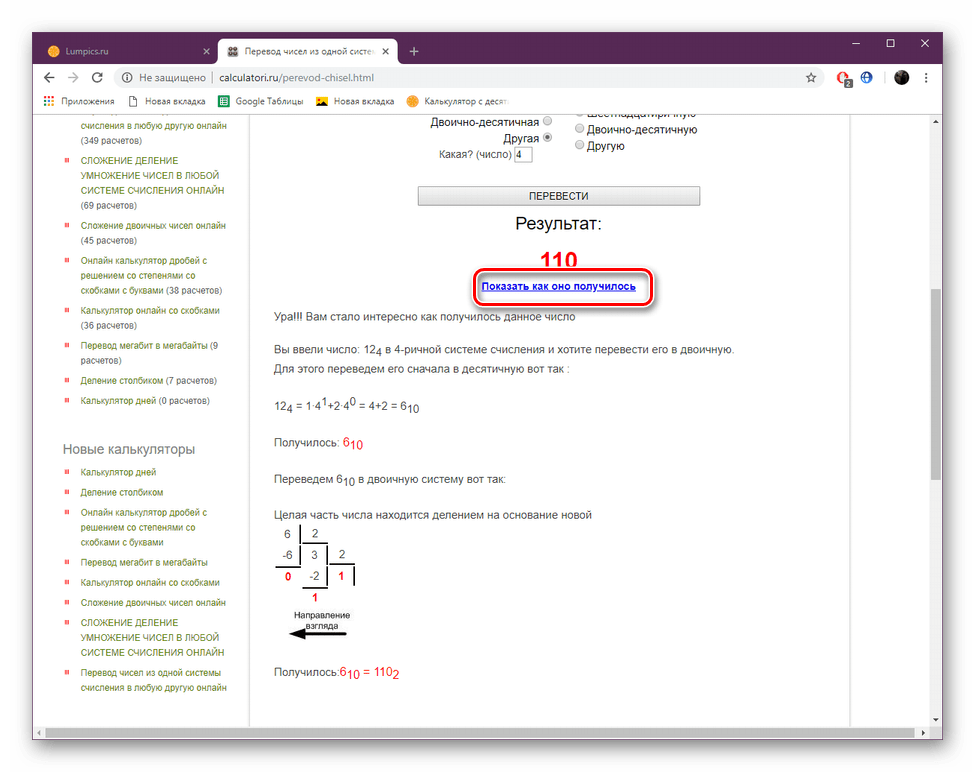Click the vertical scrollbar thumb
Image resolution: width=975 pixels, height=772 pixels.
point(936,384)
